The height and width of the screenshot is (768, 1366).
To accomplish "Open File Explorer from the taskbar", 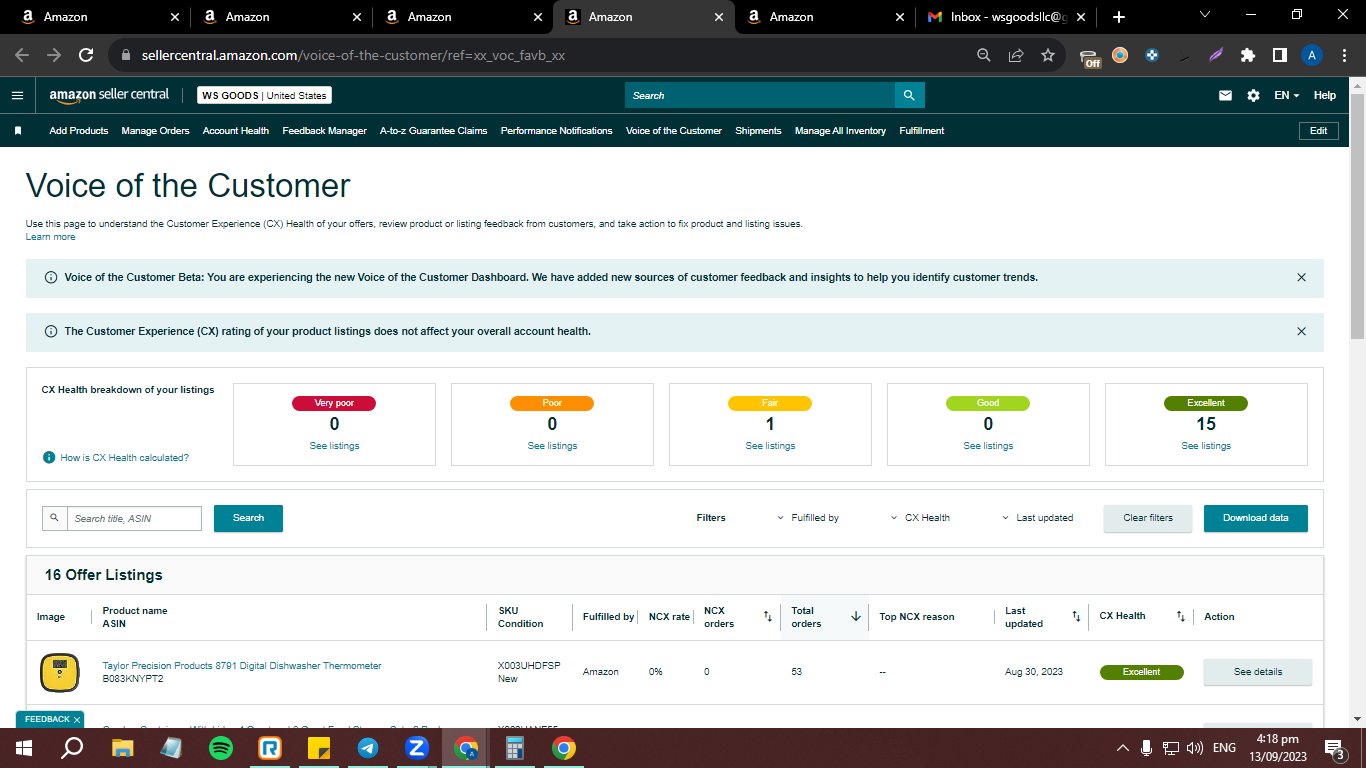I will [123, 748].
